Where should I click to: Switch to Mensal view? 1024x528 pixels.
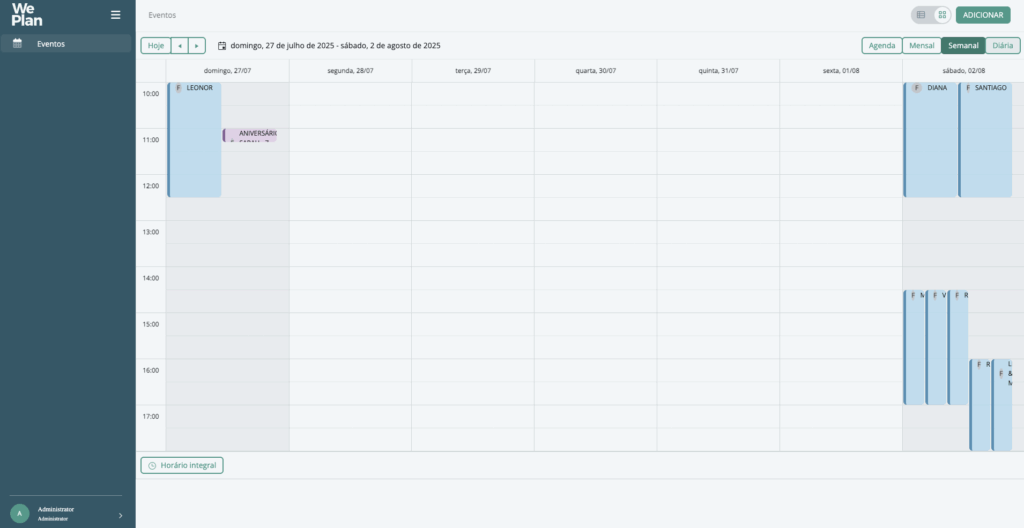(921, 46)
